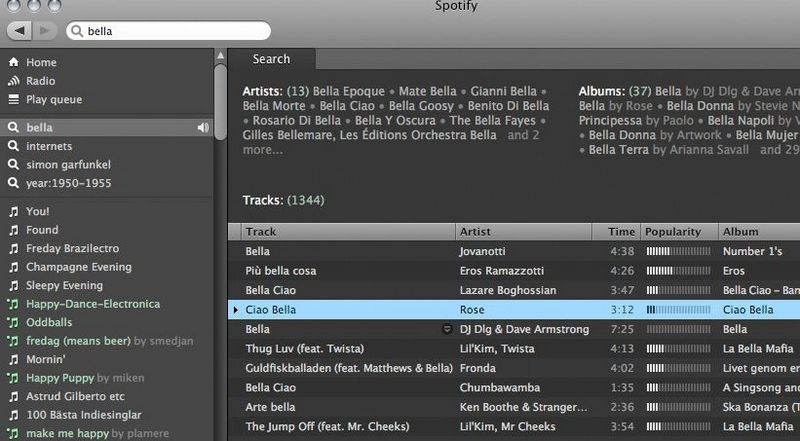Viewport: 800px width, 441px height.
Task: Sort by the Popularity column header
Action: [679, 232]
